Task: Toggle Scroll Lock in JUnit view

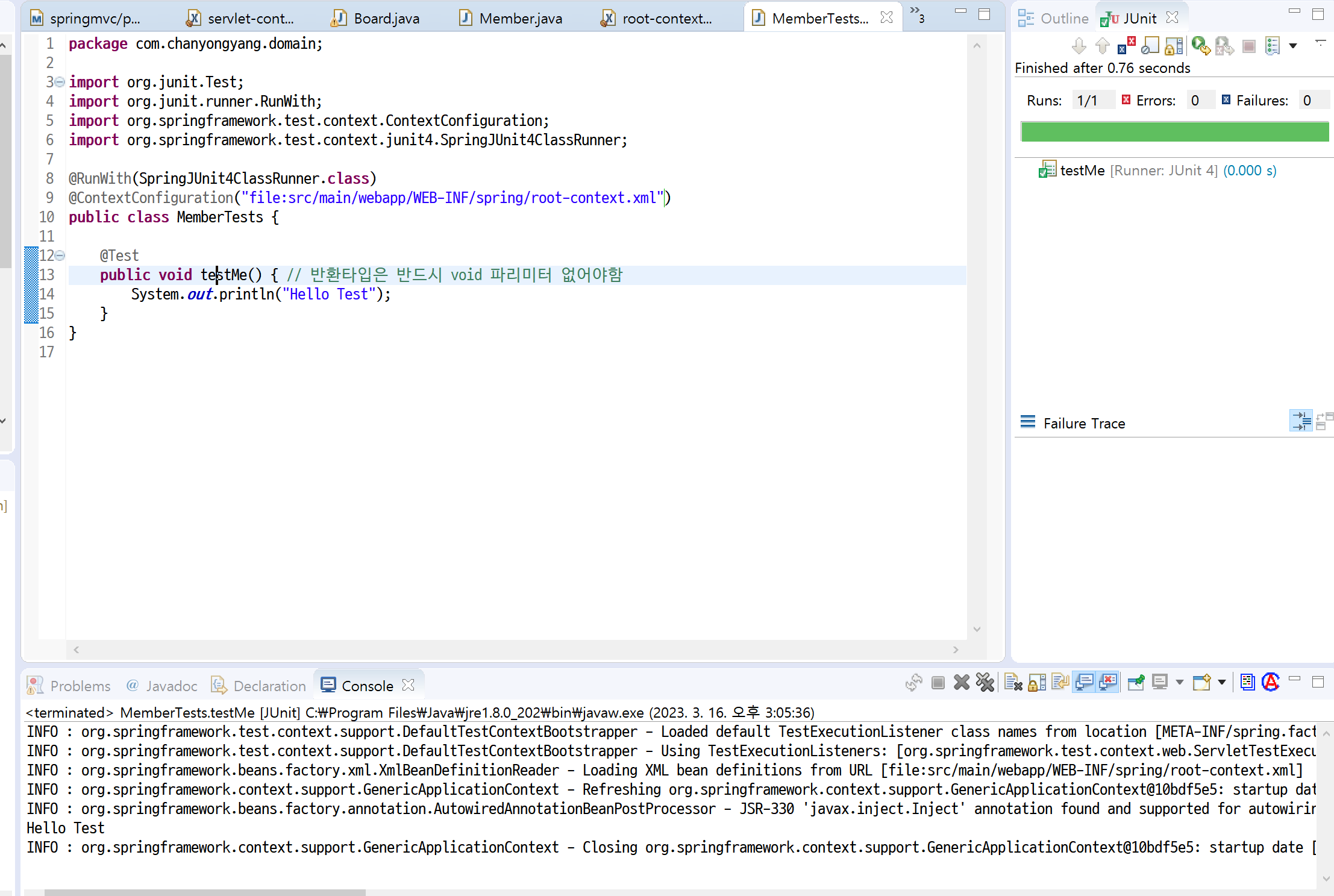Action: (x=1174, y=46)
